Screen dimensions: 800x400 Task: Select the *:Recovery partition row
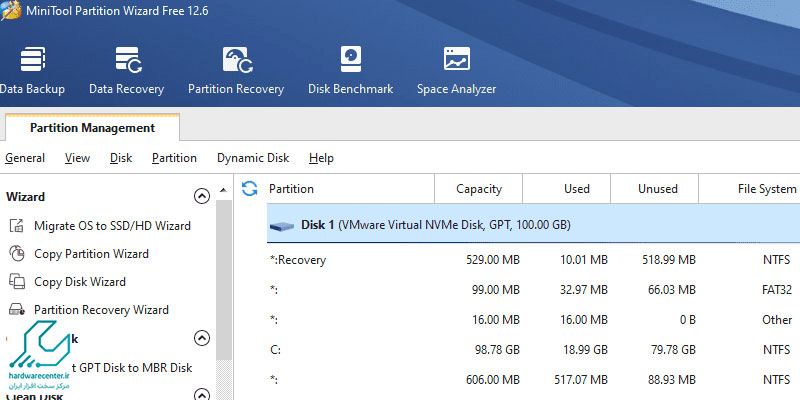(x=533, y=260)
